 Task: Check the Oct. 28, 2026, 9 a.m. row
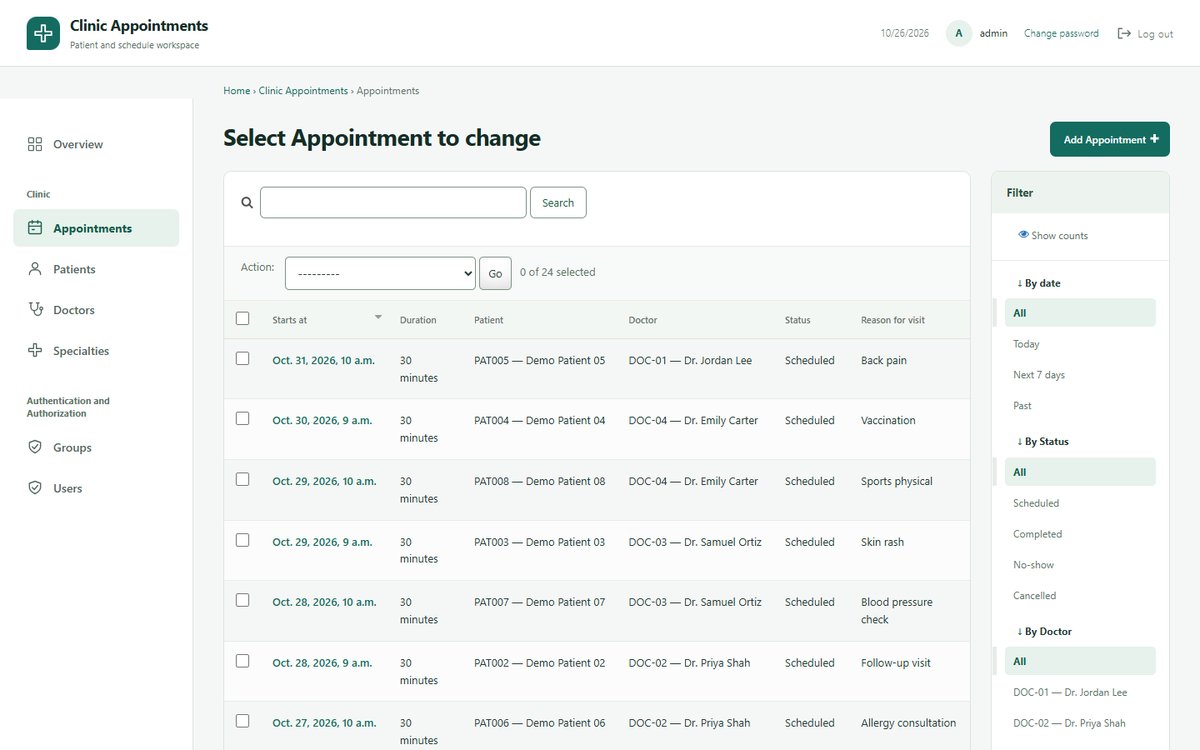(x=242, y=660)
